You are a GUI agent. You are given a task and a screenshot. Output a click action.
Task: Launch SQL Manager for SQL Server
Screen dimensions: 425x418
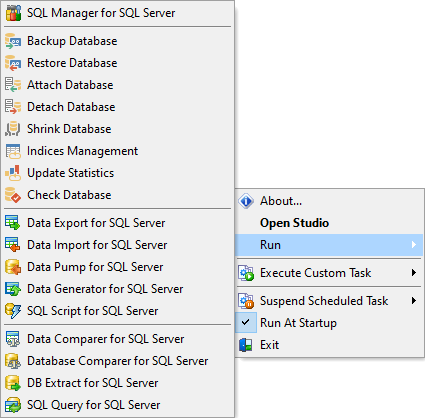[x=117, y=13]
